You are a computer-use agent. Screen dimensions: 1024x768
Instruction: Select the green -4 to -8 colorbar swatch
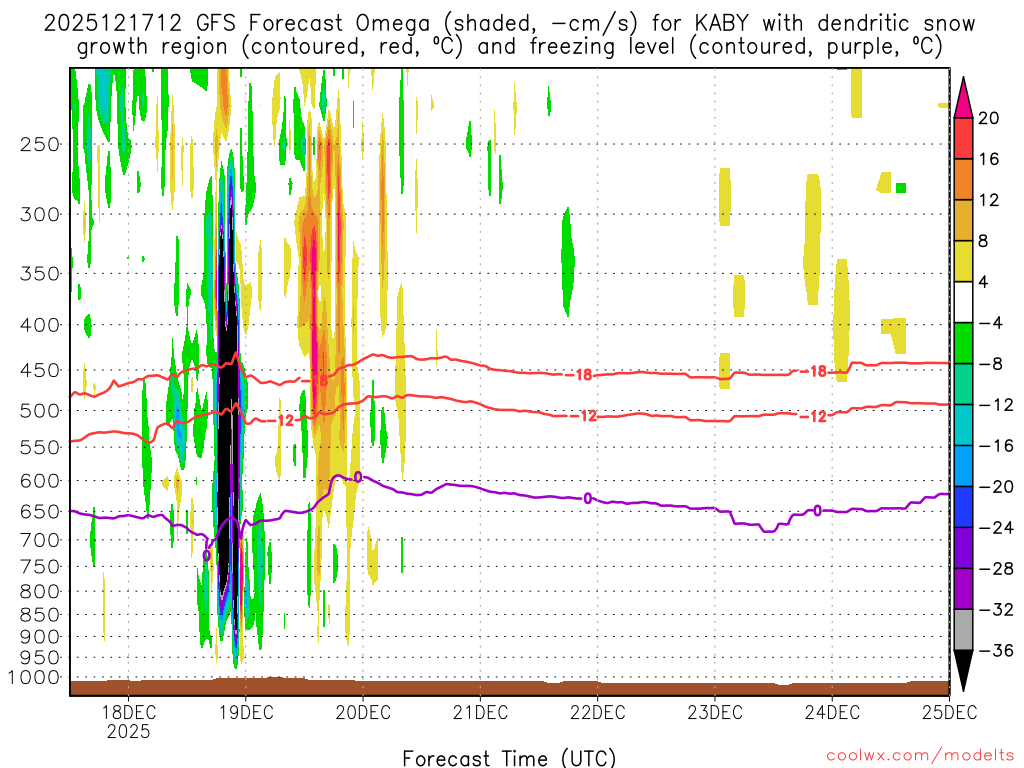[963, 344]
